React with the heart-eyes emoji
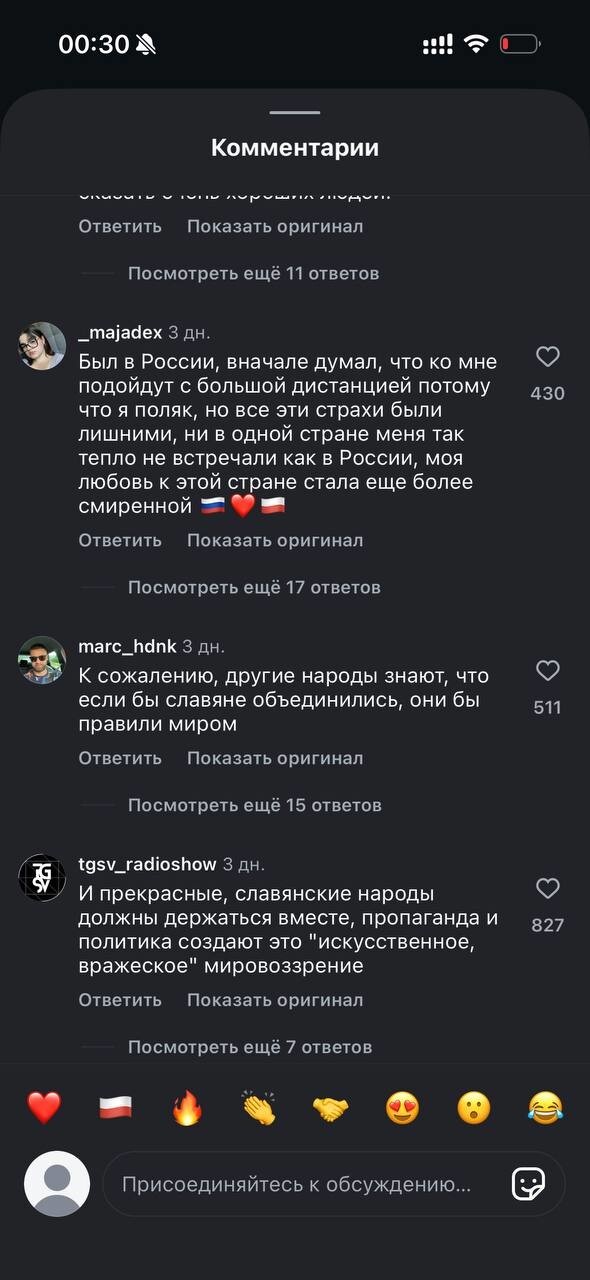This screenshot has height=1280, width=590. [x=402, y=1106]
